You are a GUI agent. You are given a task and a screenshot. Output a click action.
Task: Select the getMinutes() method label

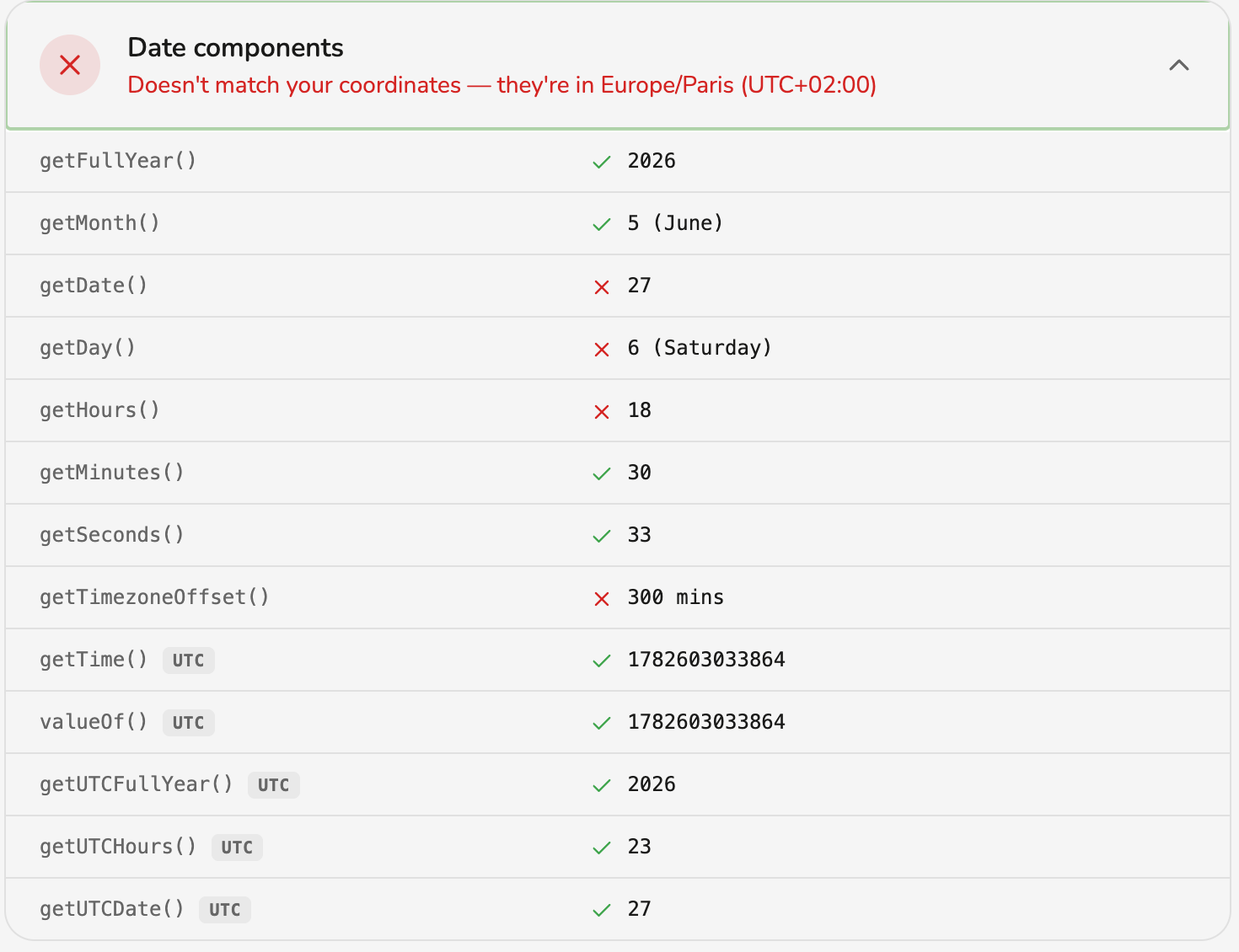click(x=112, y=473)
